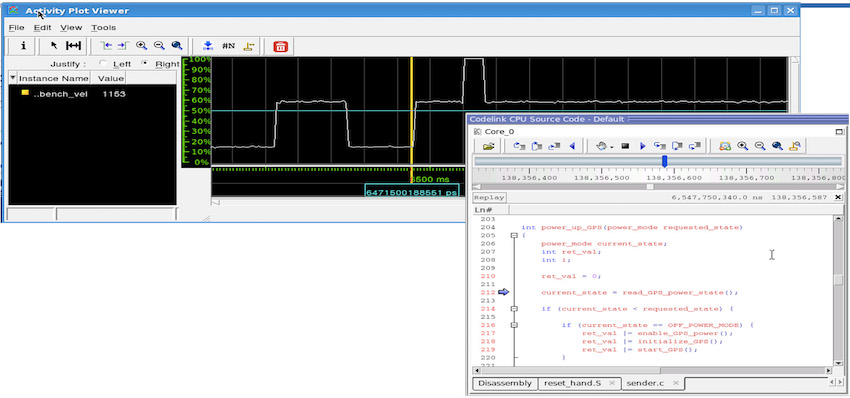850x398 pixels.
Task: Click line 212 current execution arrow
Action: coord(504,292)
